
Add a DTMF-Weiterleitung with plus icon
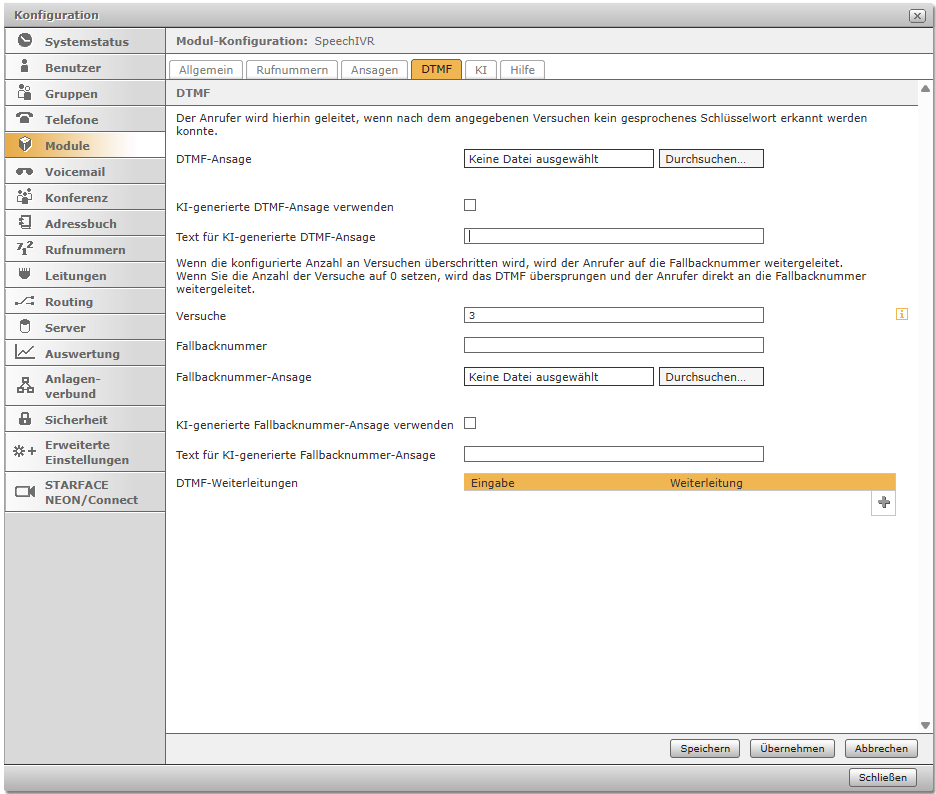tap(883, 503)
